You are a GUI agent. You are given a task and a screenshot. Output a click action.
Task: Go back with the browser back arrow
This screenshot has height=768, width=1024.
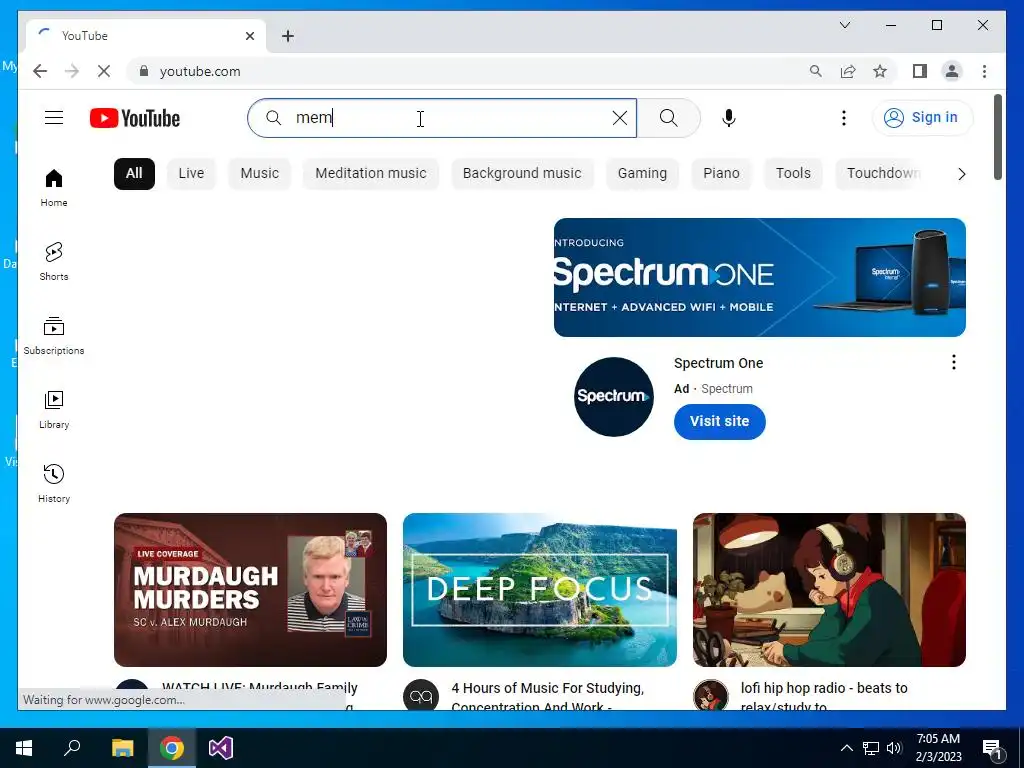tap(40, 71)
